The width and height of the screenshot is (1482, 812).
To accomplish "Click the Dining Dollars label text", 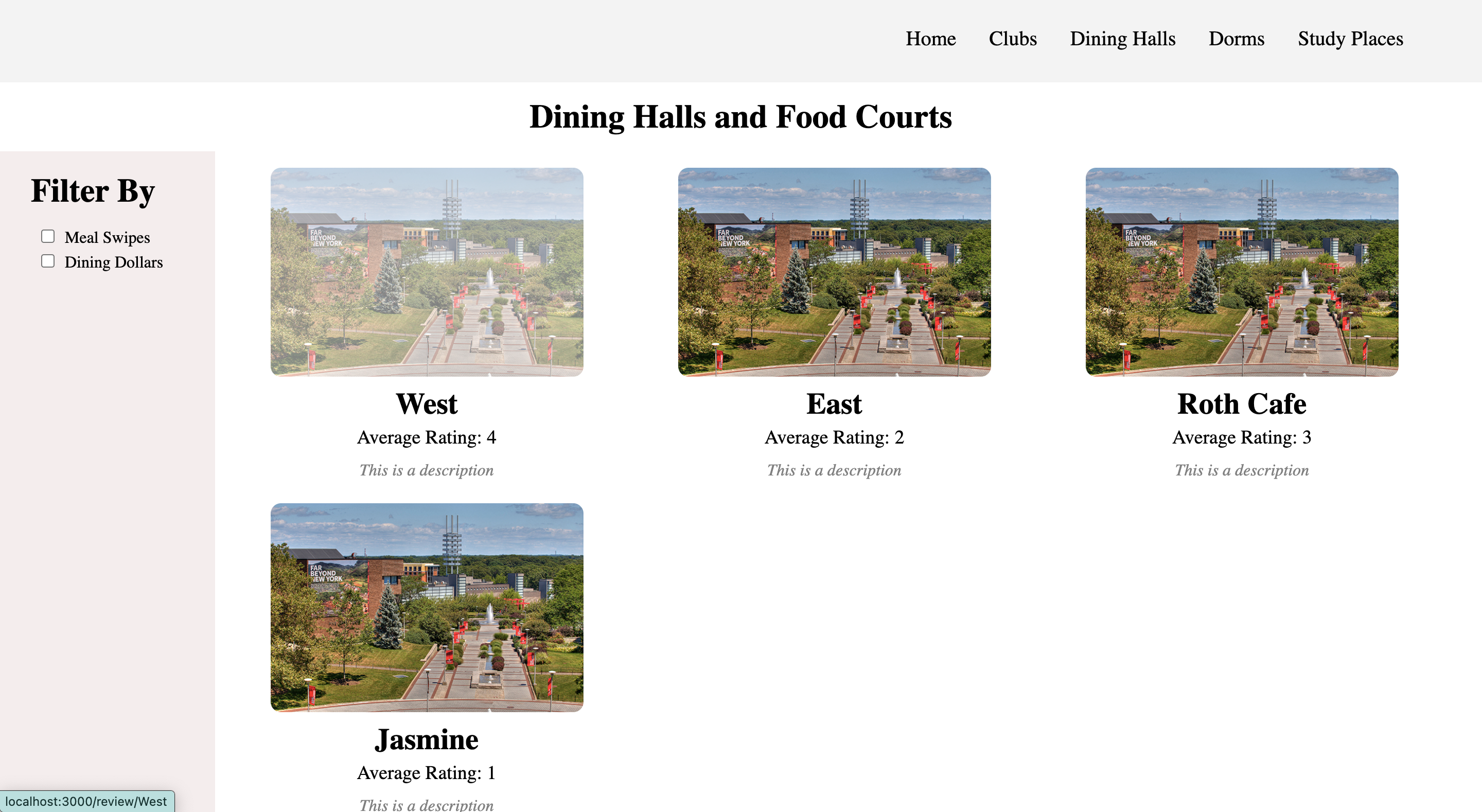I will [x=113, y=262].
